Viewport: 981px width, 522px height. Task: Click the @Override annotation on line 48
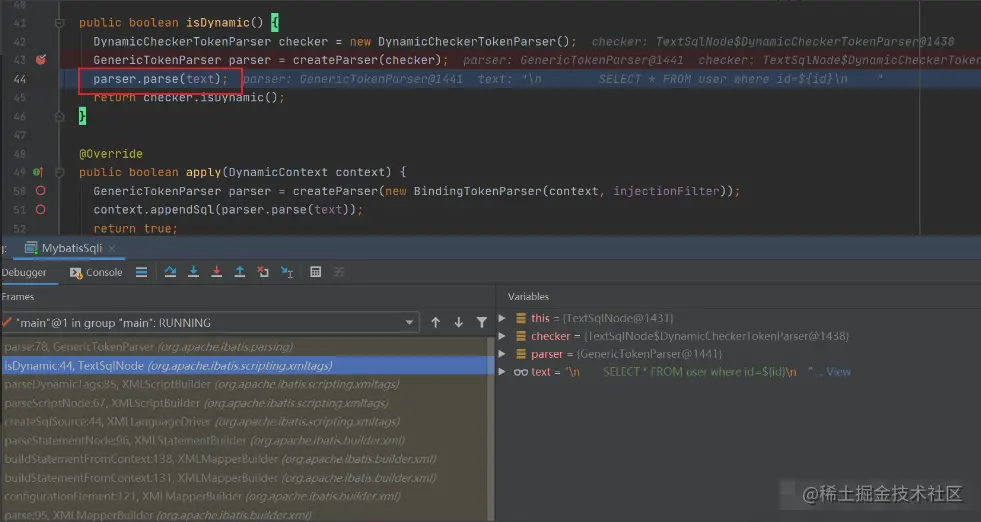point(111,153)
